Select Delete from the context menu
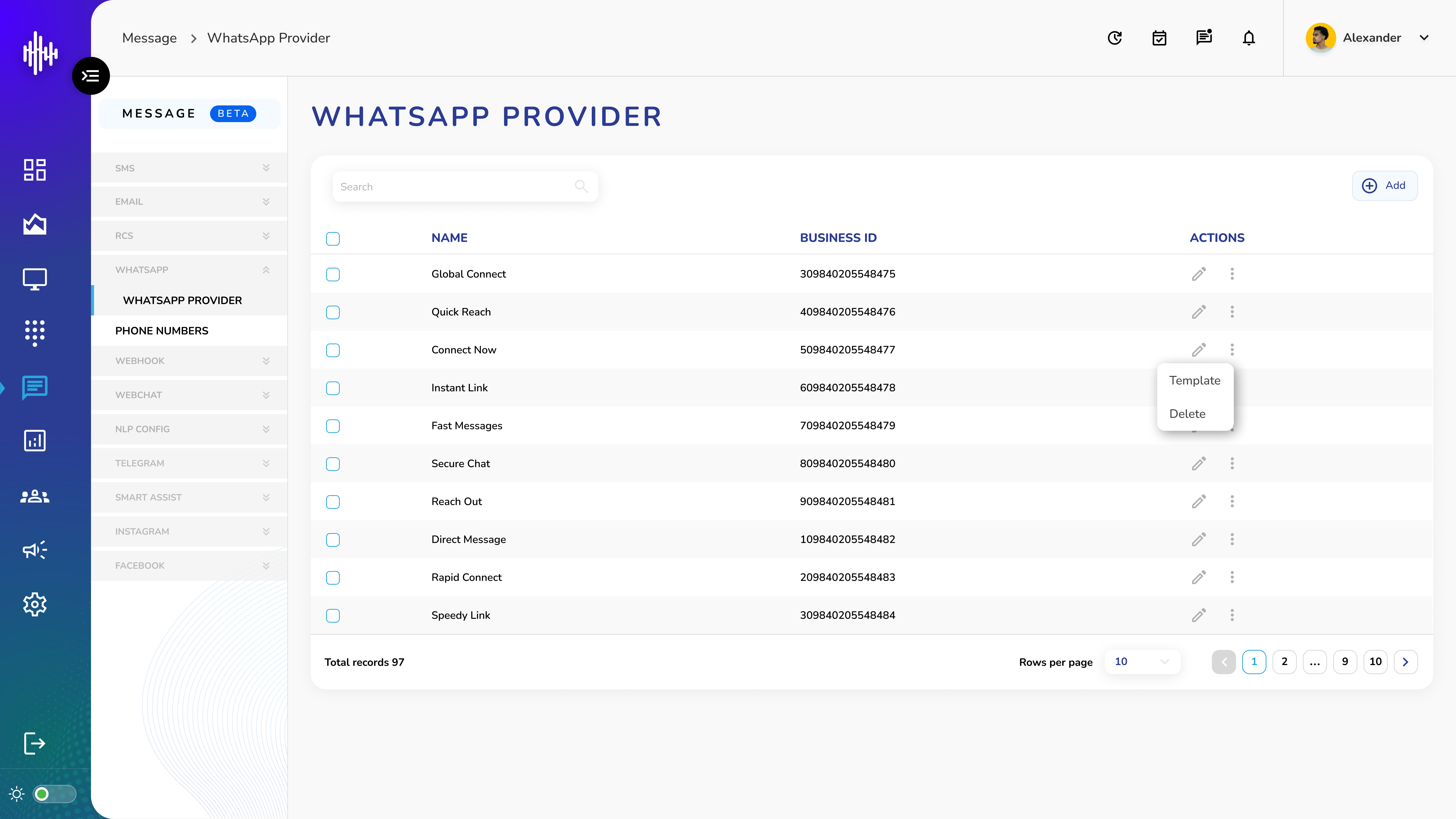This screenshot has width=1456, height=819. pos(1195,414)
